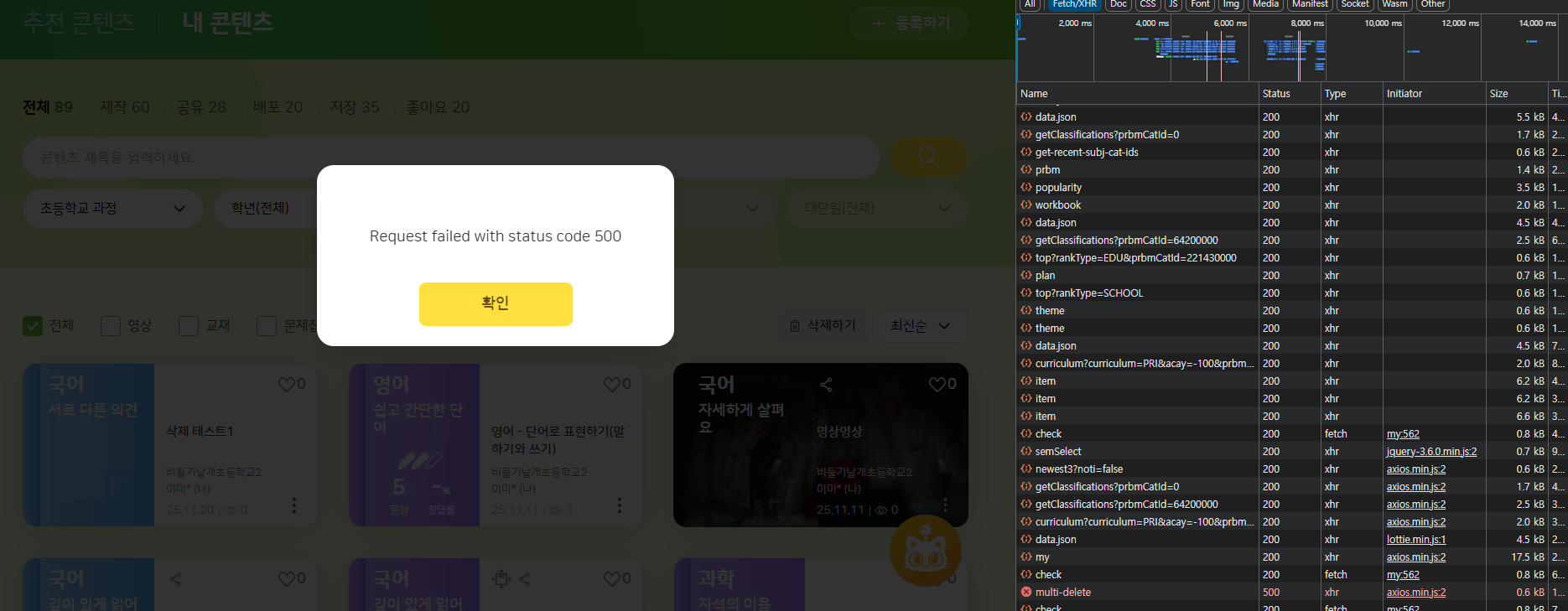1568x611 pixels.
Task: Click the Fetch/XHR network filter
Action: [x=1074, y=4]
